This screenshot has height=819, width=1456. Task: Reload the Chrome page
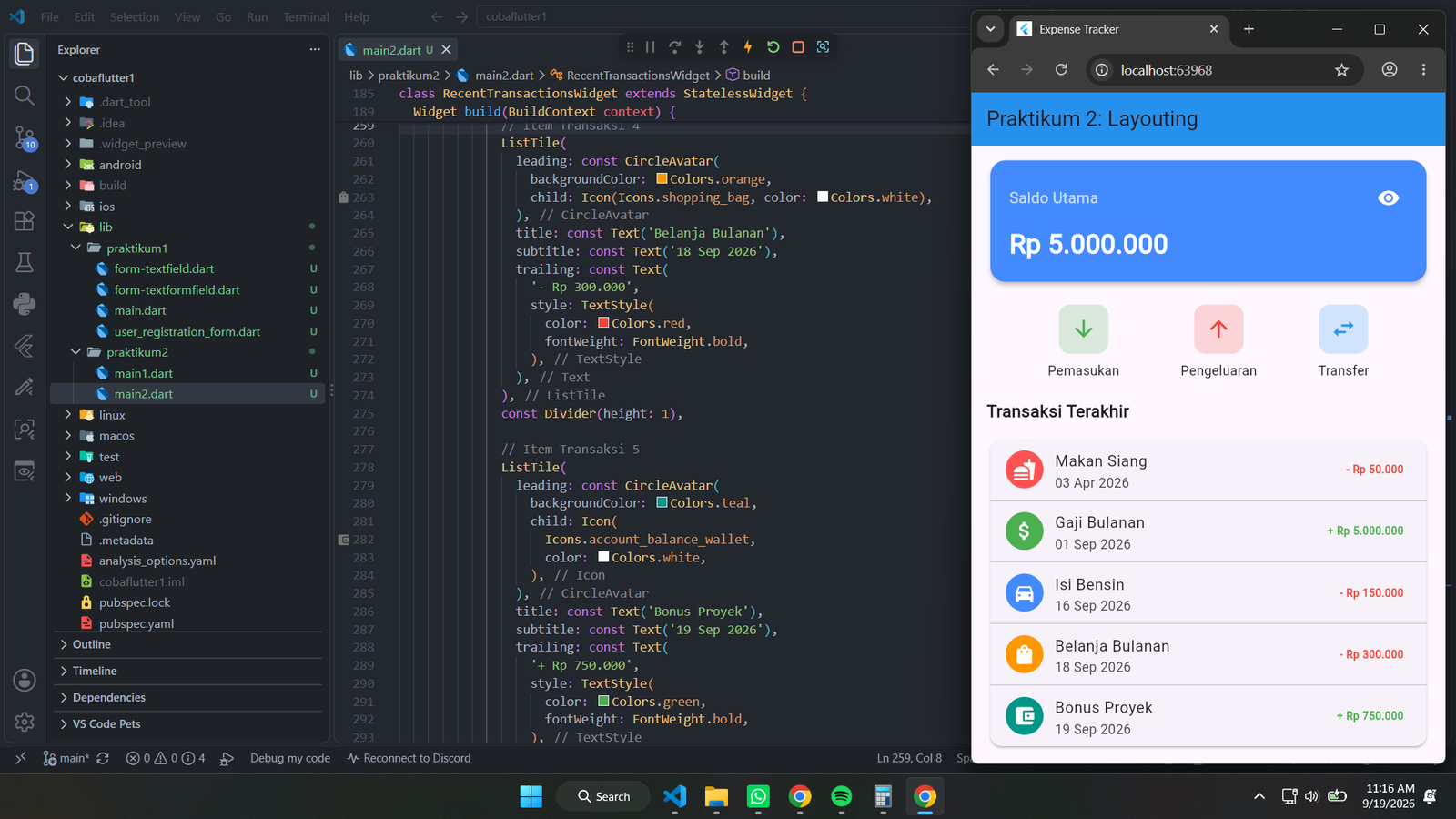click(1061, 70)
